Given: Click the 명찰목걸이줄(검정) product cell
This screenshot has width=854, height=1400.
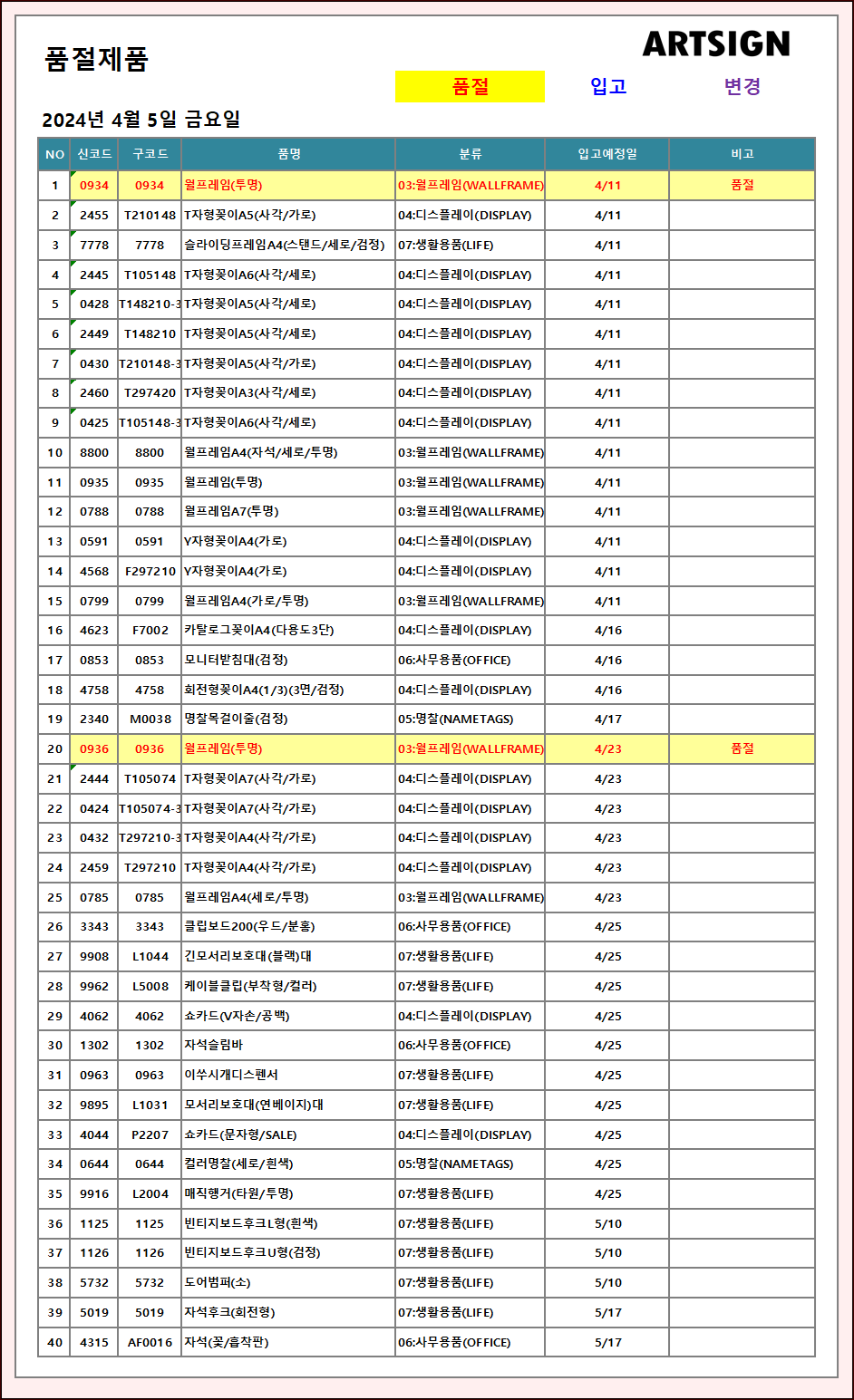Looking at the screenshot, I should click(x=236, y=719).
